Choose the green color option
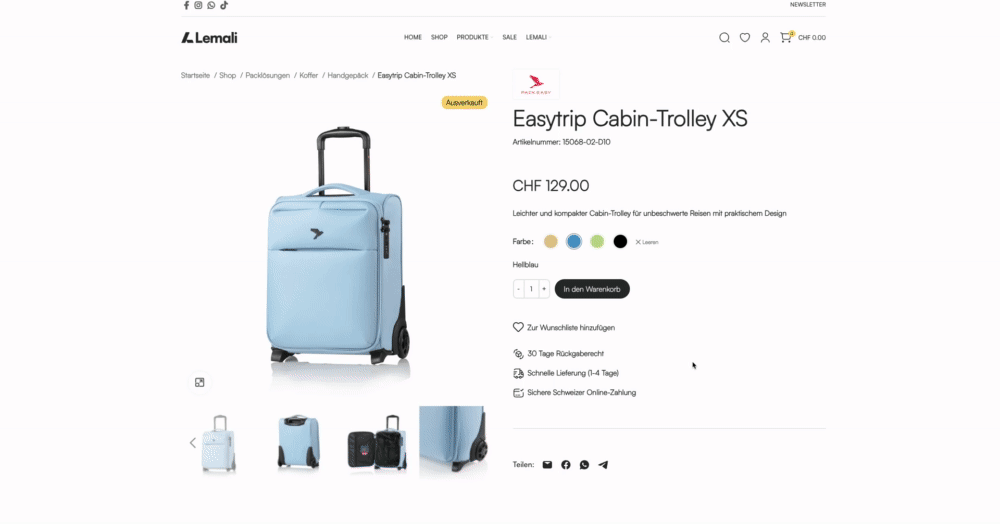Screen dimensions: 1000x524 [x=597, y=242]
